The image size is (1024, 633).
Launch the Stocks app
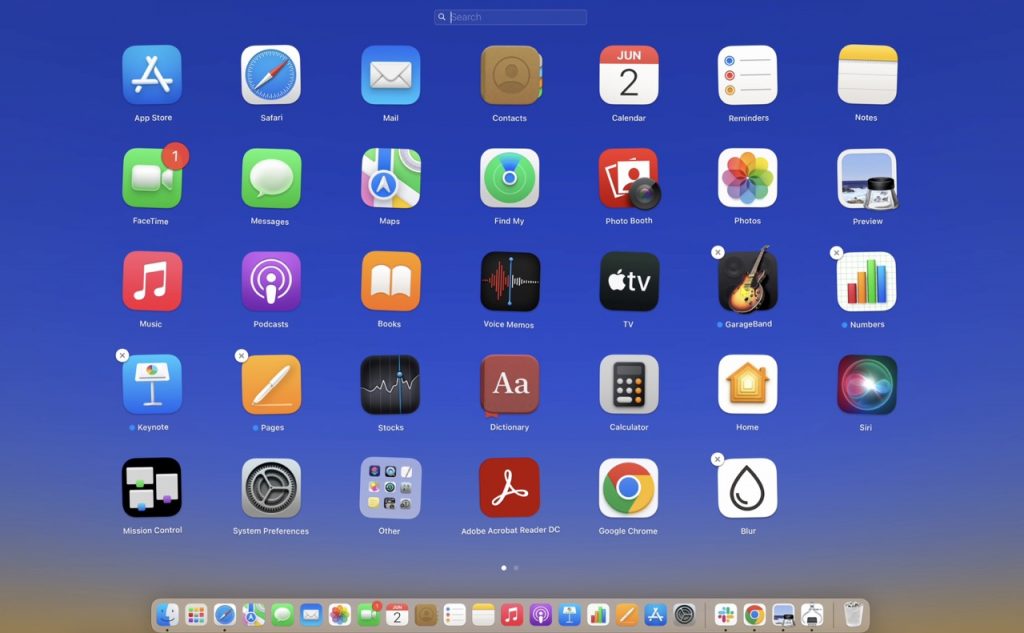point(391,385)
